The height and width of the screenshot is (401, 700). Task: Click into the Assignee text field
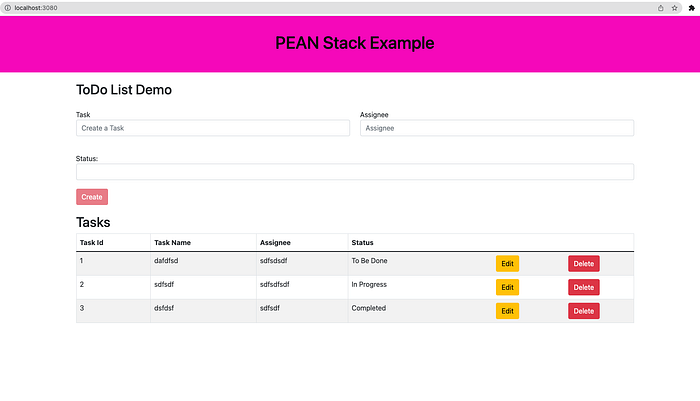[x=497, y=128]
